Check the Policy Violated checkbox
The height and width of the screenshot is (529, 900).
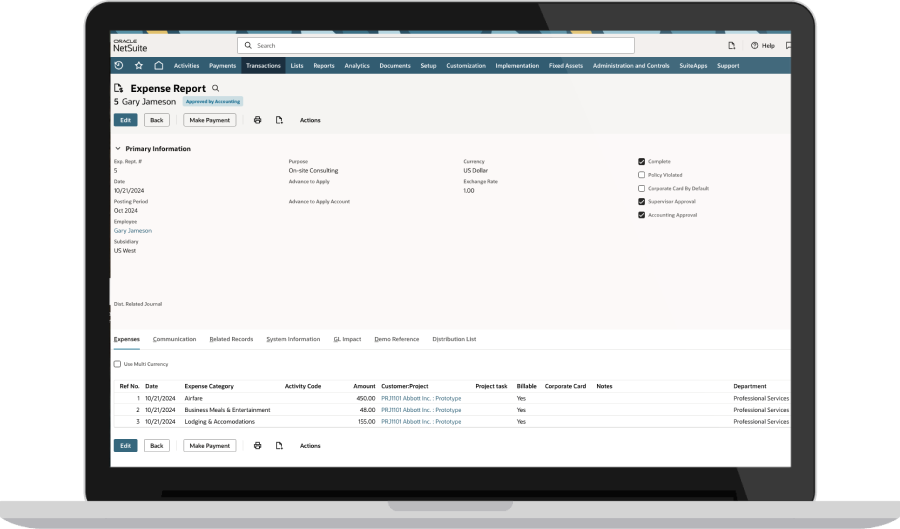(642, 174)
